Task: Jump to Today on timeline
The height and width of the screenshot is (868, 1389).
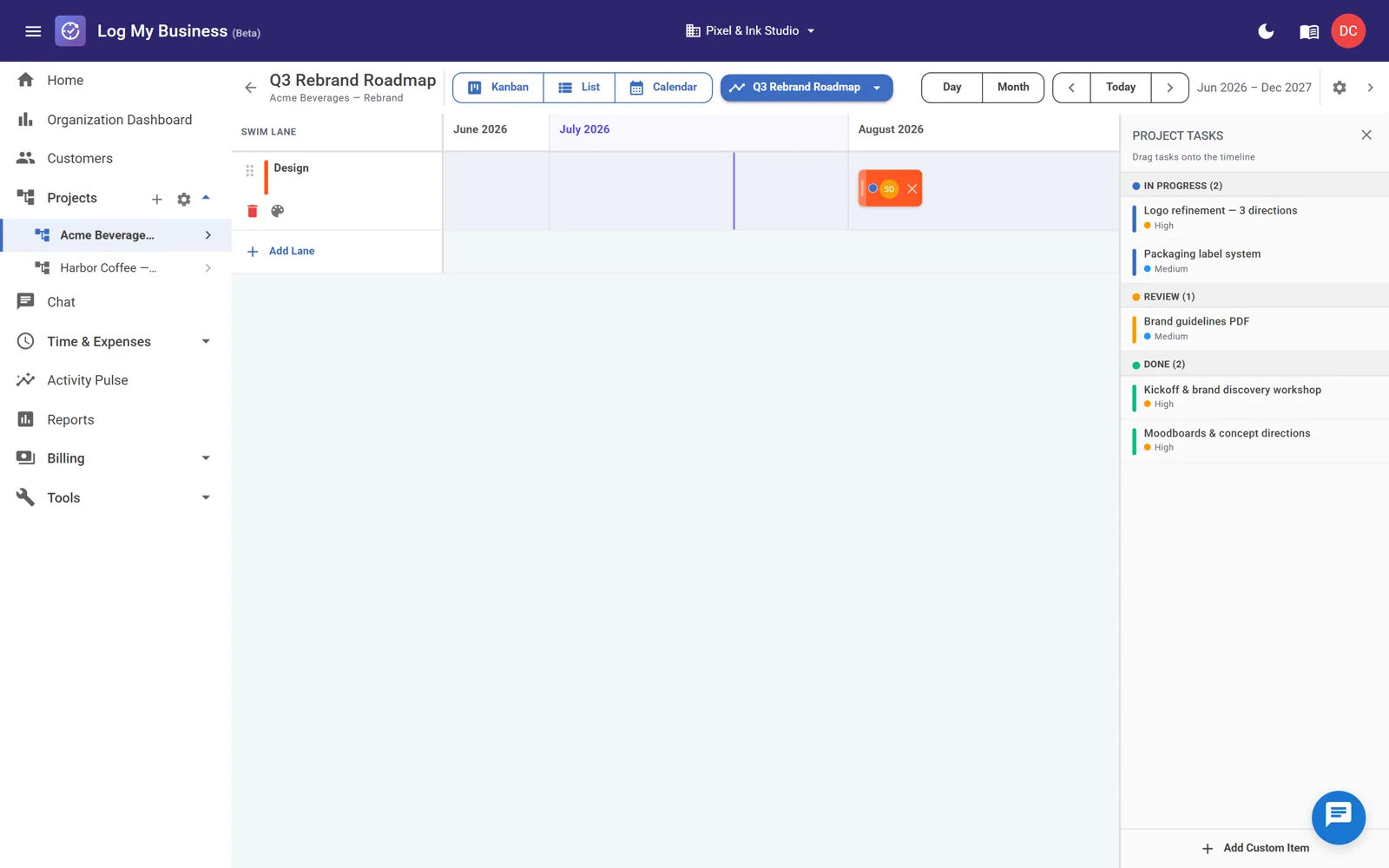Action: [x=1121, y=88]
